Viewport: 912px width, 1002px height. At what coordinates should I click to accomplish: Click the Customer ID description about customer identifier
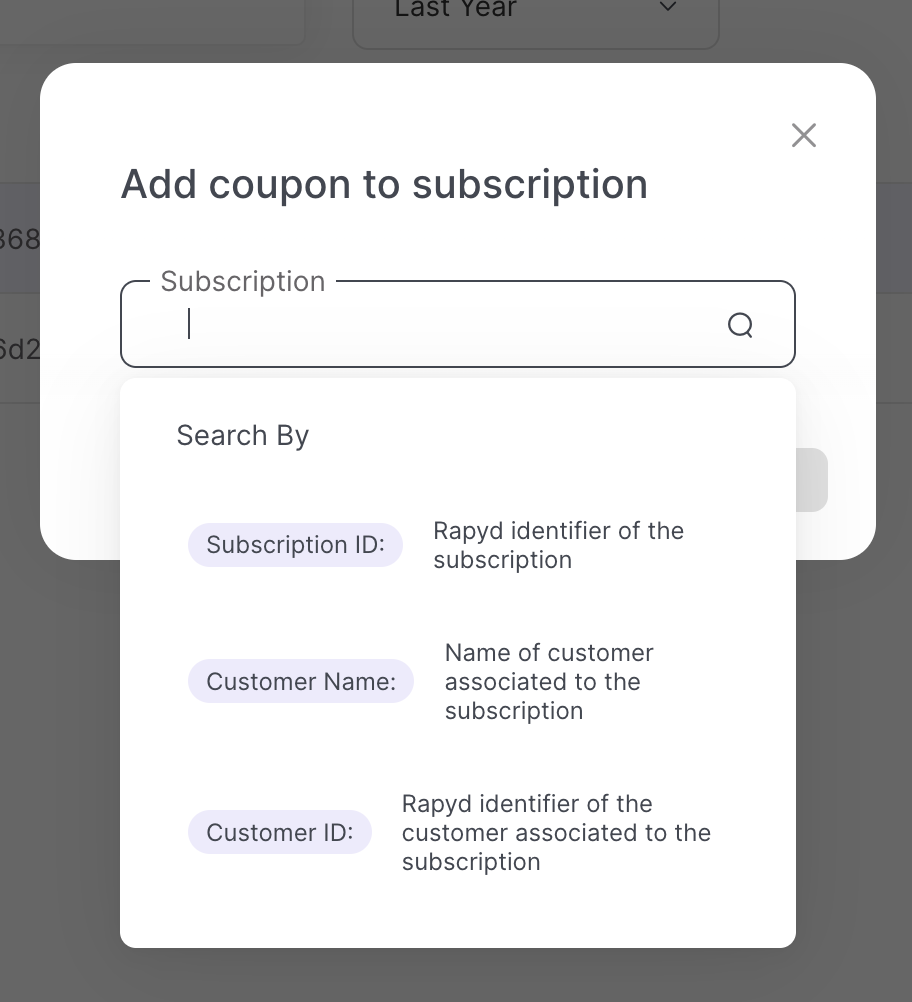[x=556, y=832]
